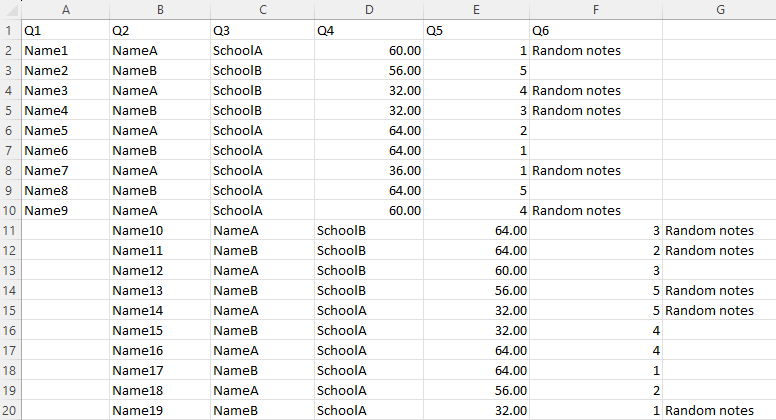Select the row 1 header
776x420 pixels.
click(x=10, y=30)
